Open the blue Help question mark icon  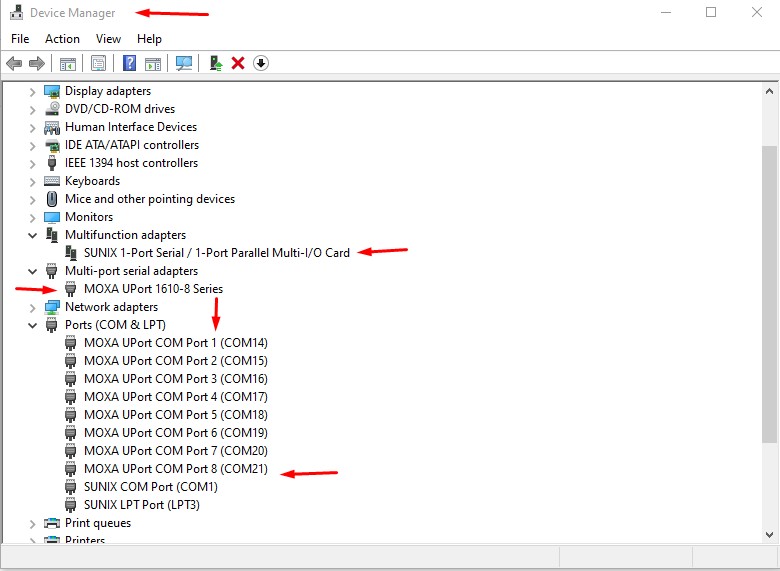tap(129, 63)
